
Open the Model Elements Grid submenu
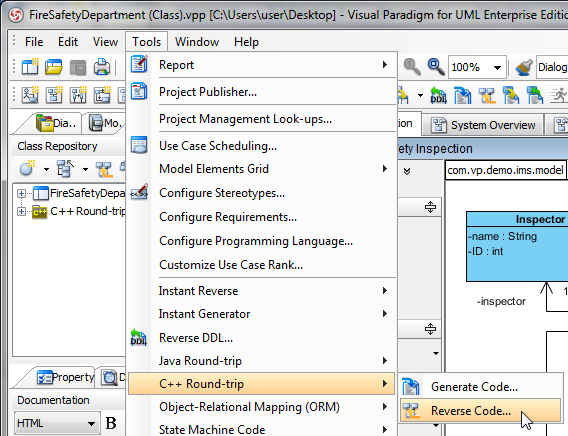(x=262, y=169)
